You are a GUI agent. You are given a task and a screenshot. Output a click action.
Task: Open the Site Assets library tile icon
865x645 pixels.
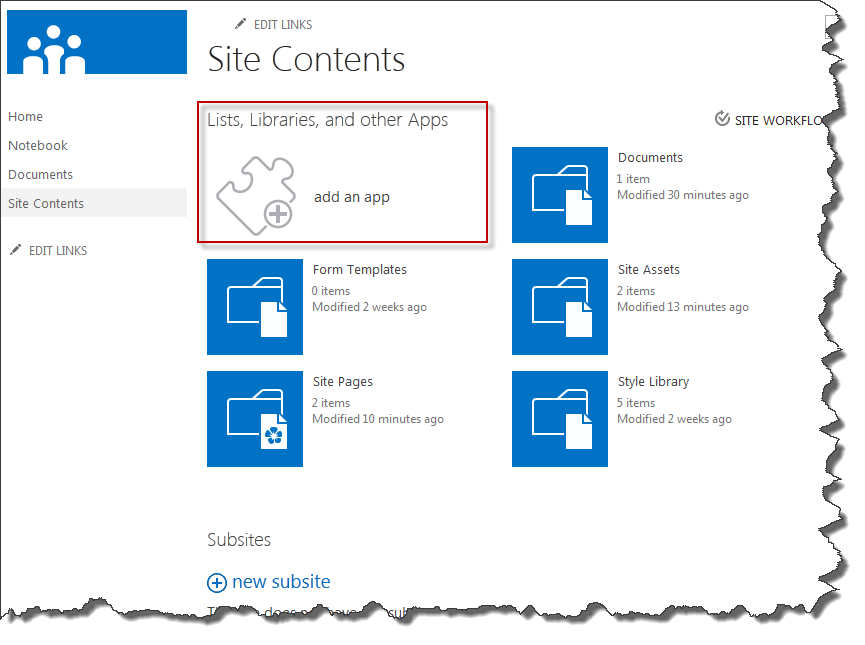559,307
